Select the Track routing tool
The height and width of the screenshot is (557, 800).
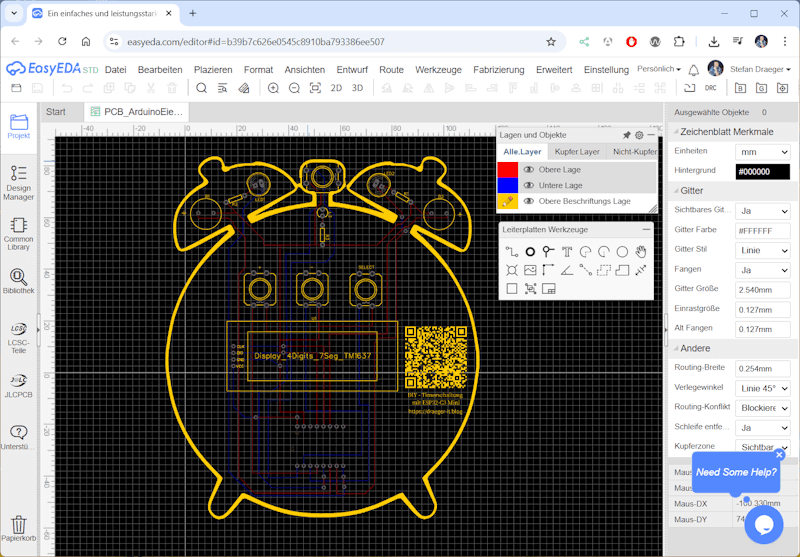tap(511, 252)
